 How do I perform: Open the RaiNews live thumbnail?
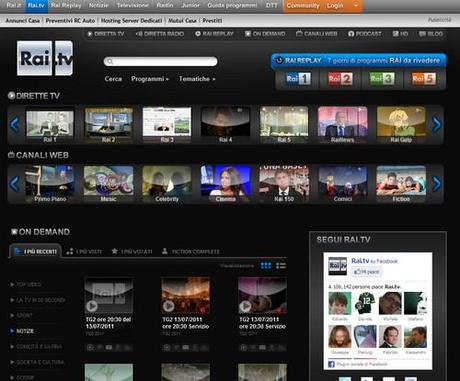pyautogui.click(x=343, y=125)
